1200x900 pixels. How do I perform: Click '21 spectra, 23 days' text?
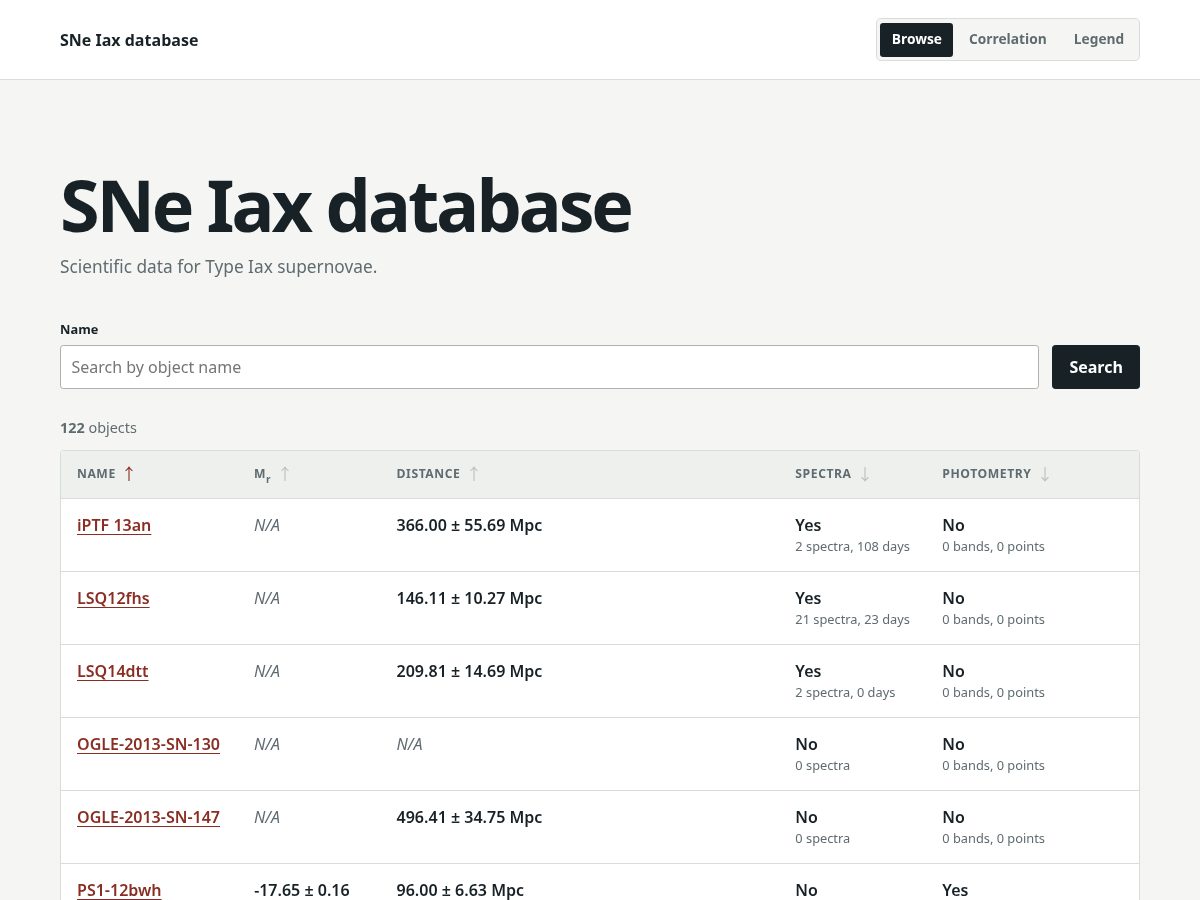point(852,620)
